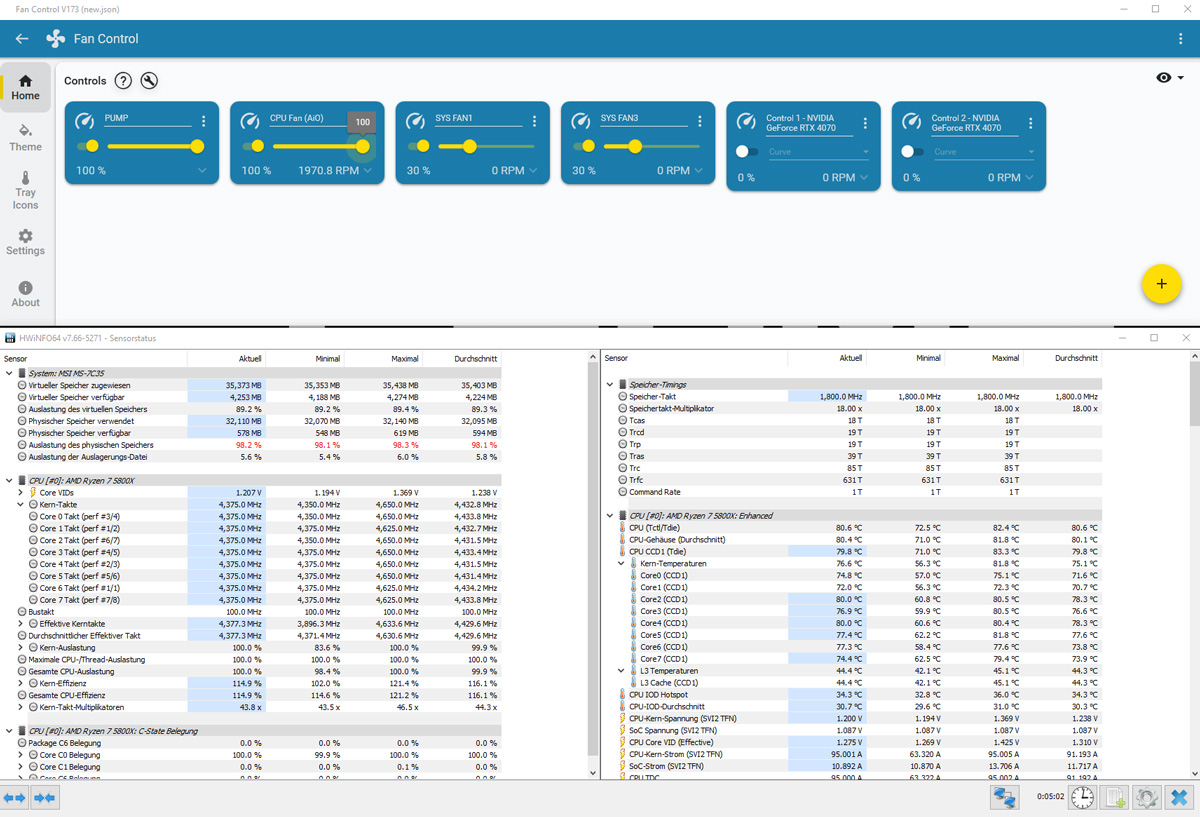Open HWiNFO sensor settings gear icon
The height and width of the screenshot is (817, 1200).
(x=1147, y=797)
